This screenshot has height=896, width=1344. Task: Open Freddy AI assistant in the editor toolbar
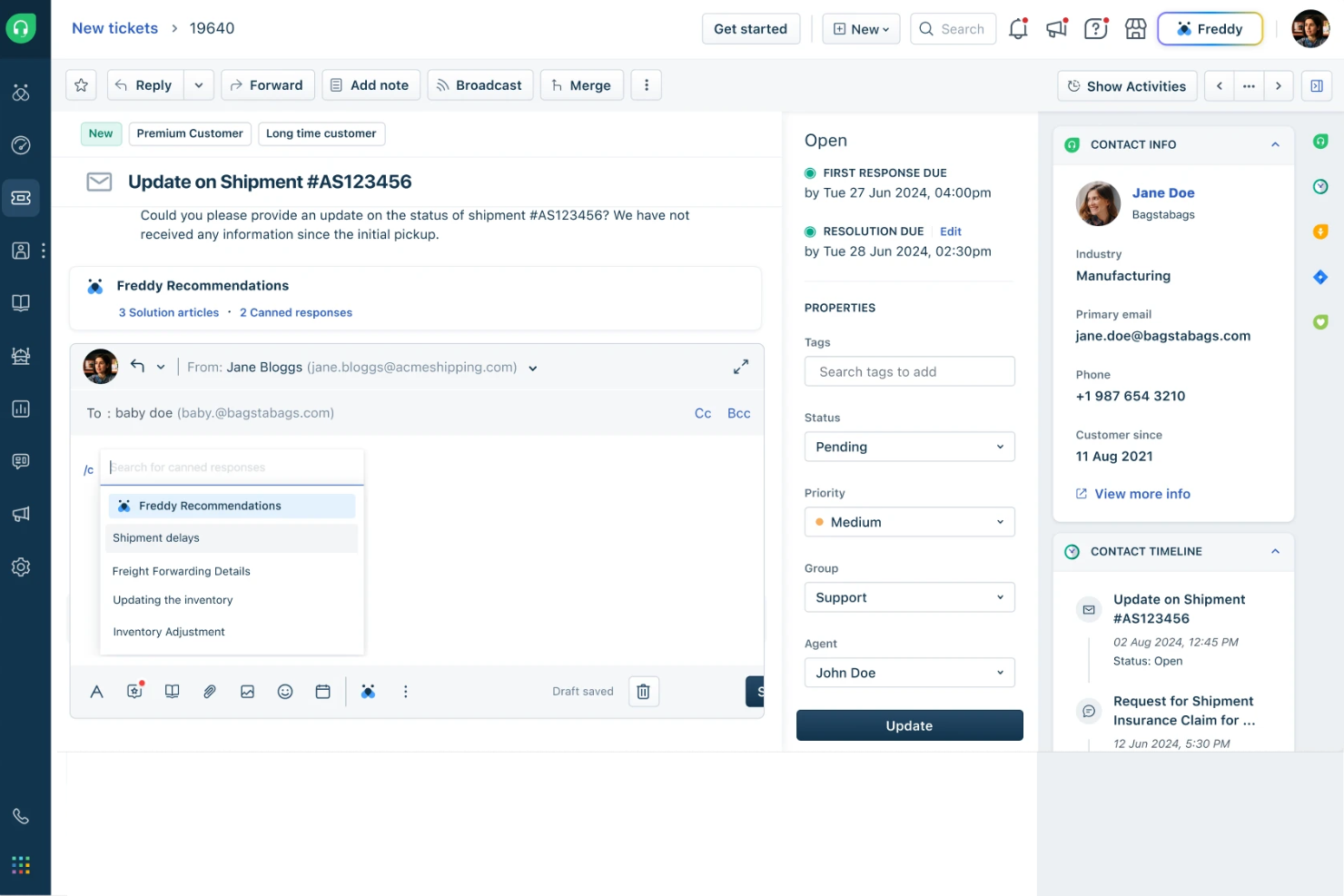pyautogui.click(x=369, y=691)
